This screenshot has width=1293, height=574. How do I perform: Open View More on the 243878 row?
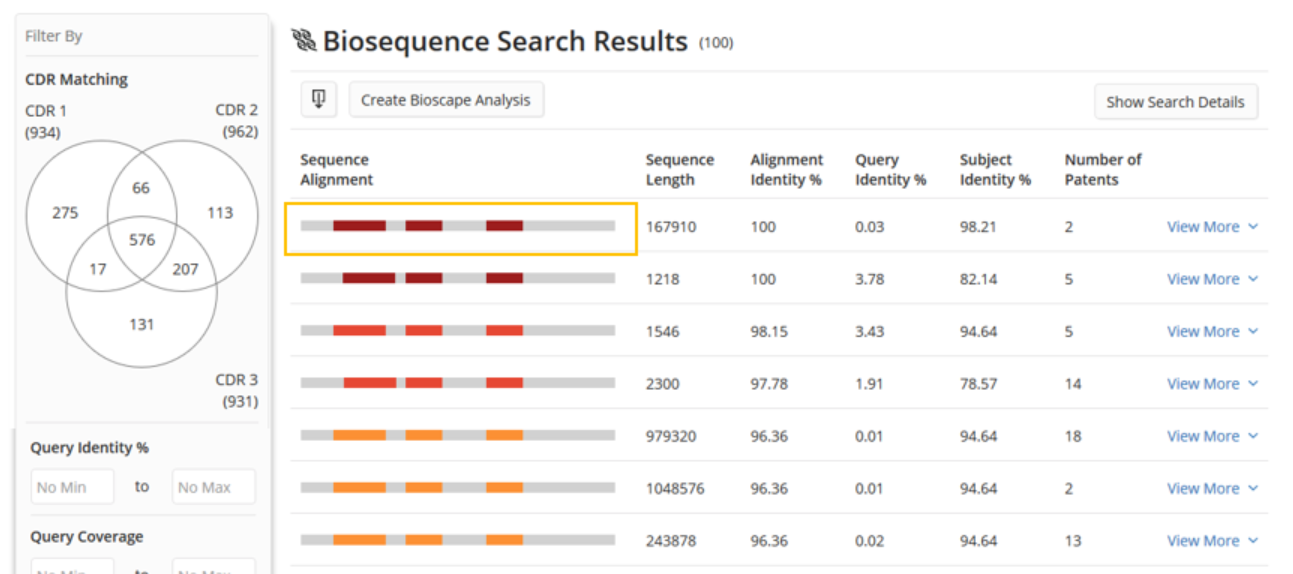click(1212, 541)
